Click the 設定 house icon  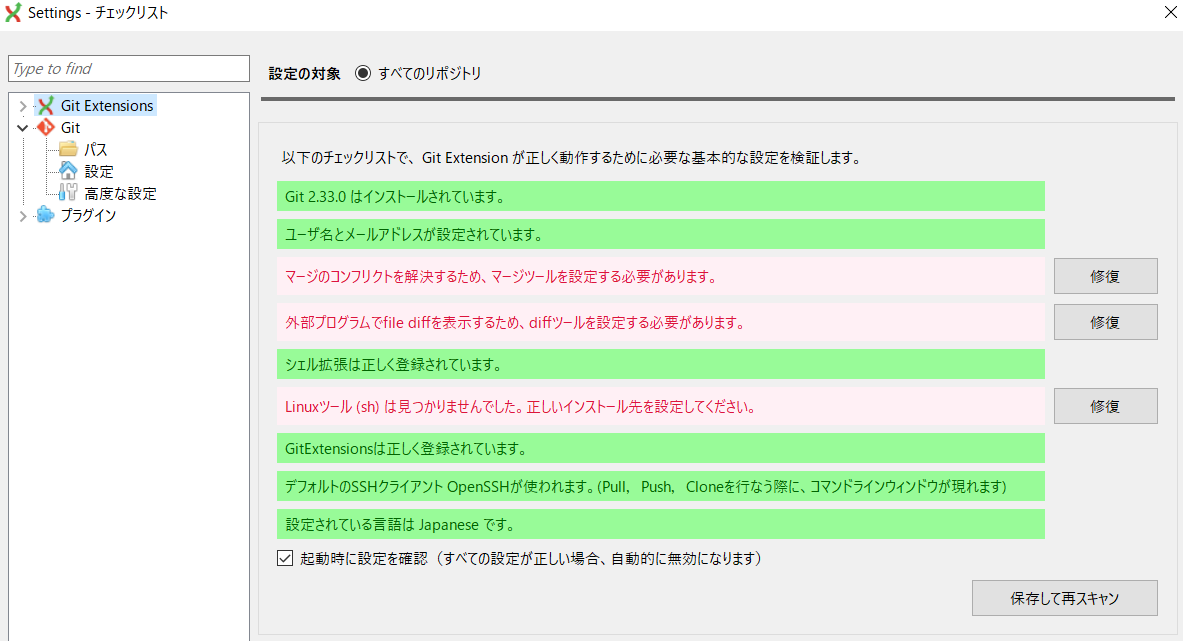click(x=68, y=172)
